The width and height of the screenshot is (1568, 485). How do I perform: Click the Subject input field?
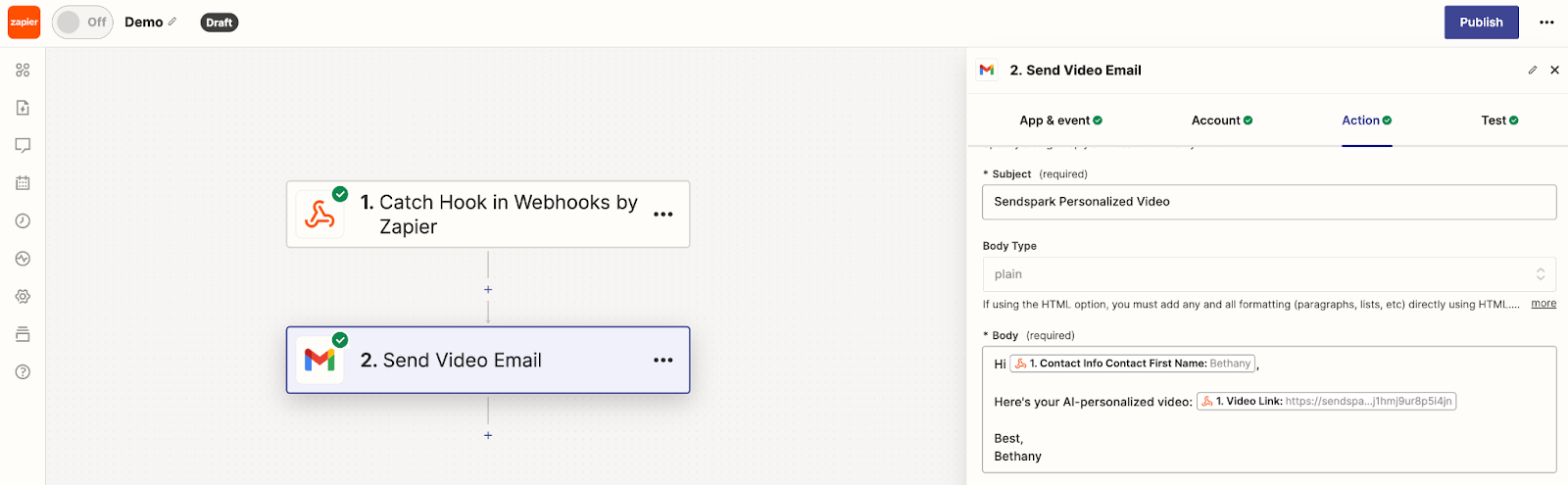pos(1269,202)
